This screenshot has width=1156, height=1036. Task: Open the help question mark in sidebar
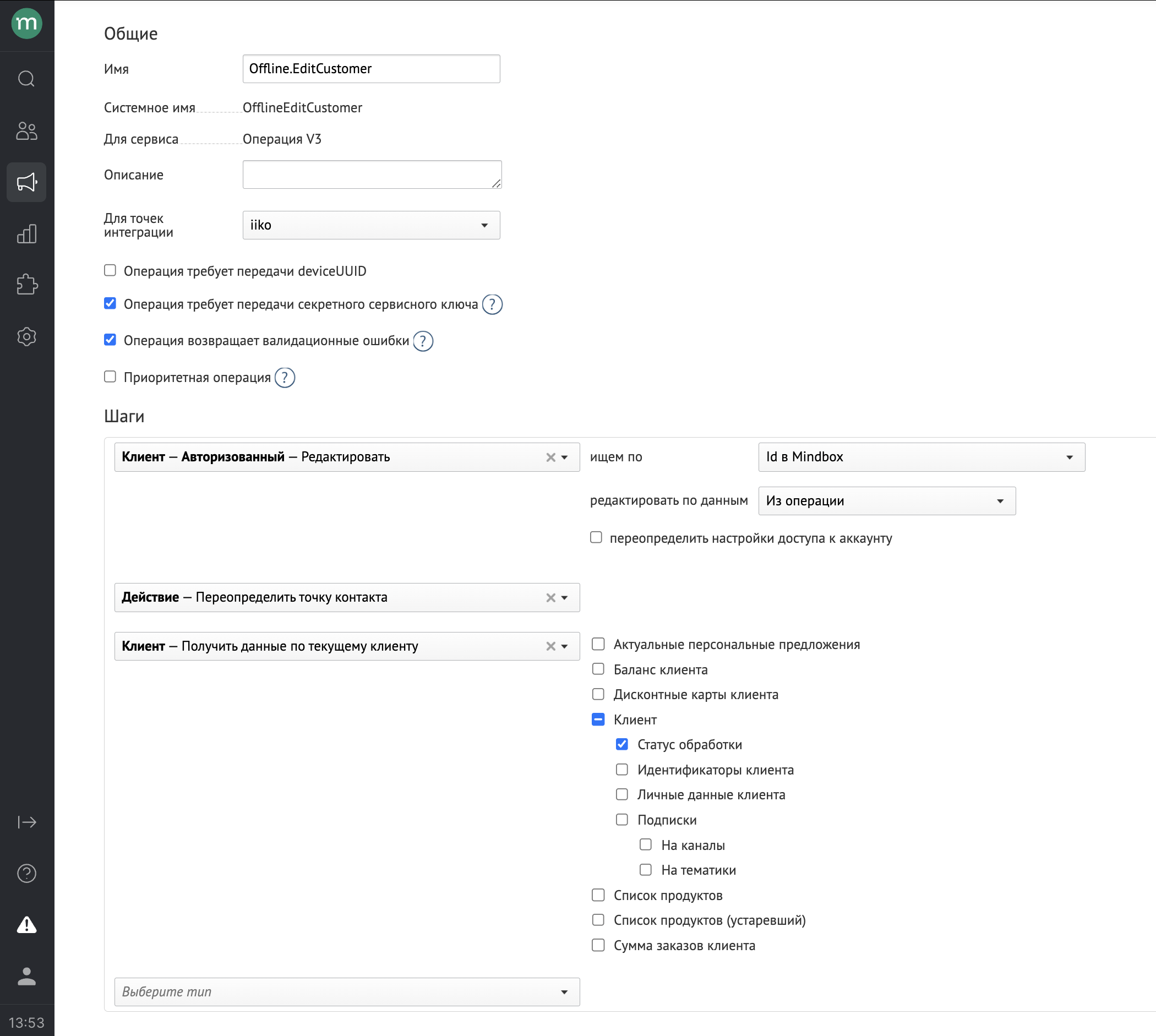[27, 873]
